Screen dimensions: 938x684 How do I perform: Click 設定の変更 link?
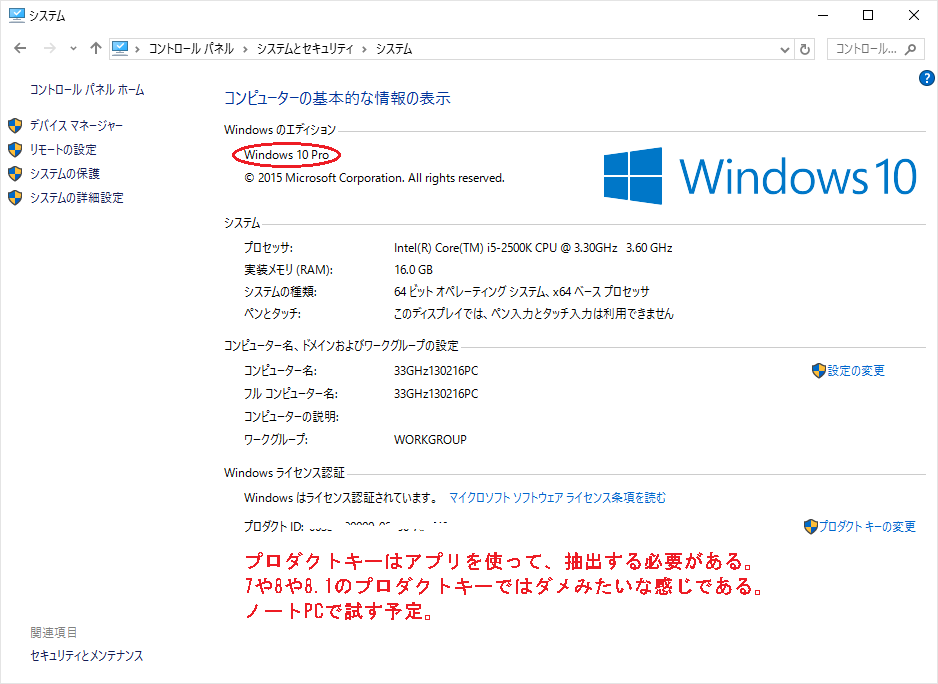click(856, 371)
